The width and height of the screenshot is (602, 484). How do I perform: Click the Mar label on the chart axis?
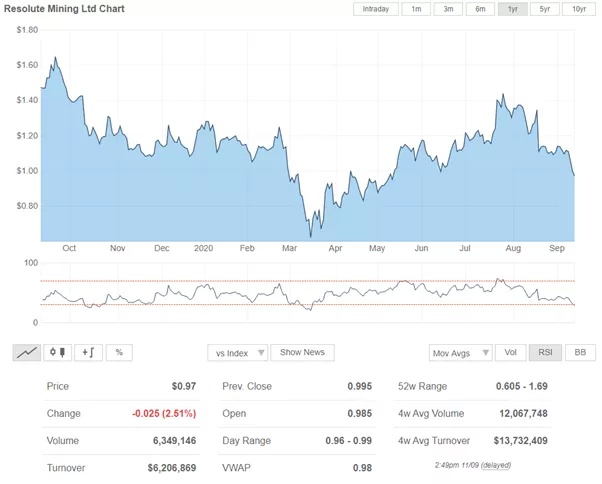tap(289, 248)
